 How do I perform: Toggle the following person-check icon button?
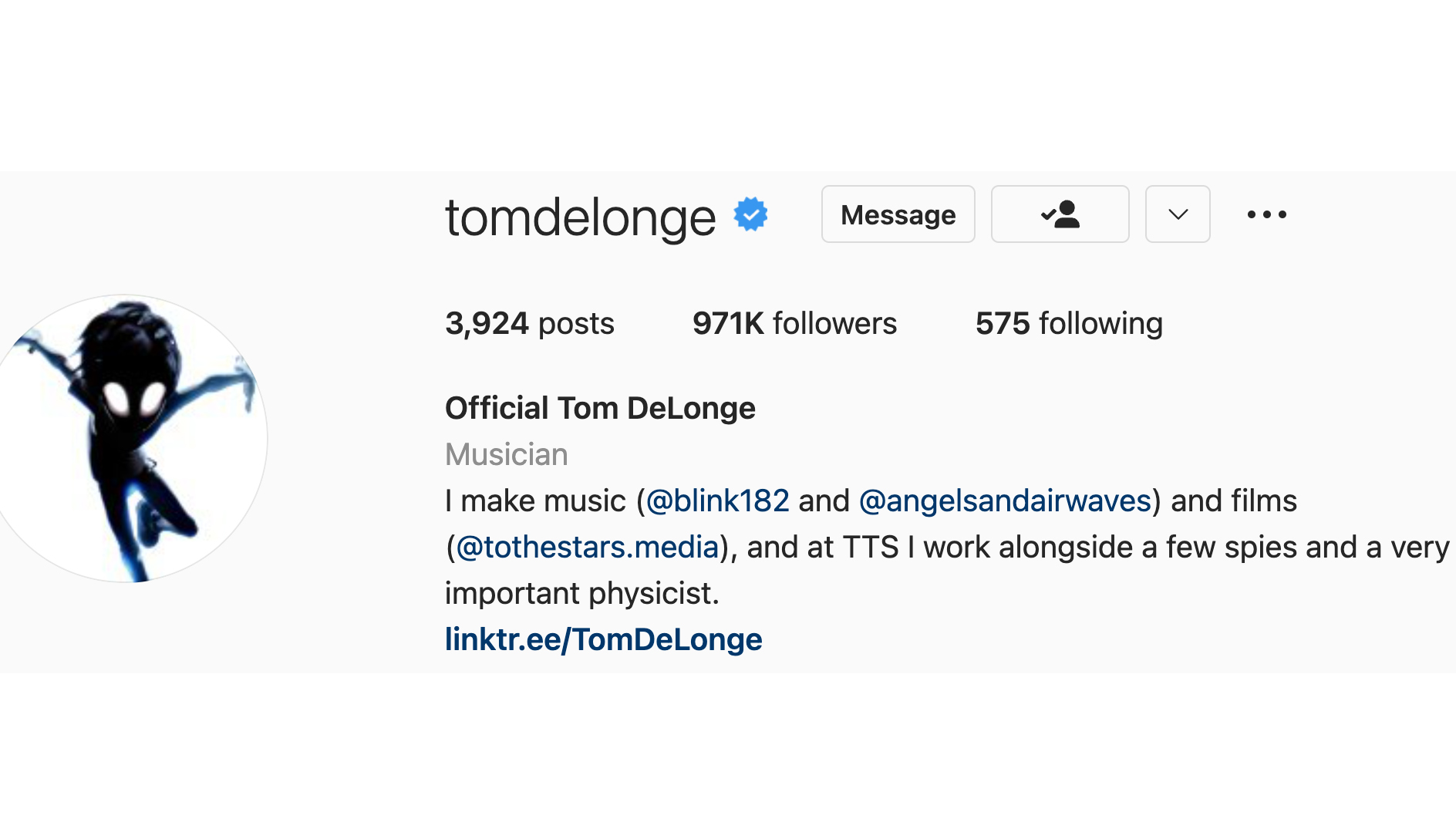(1060, 214)
